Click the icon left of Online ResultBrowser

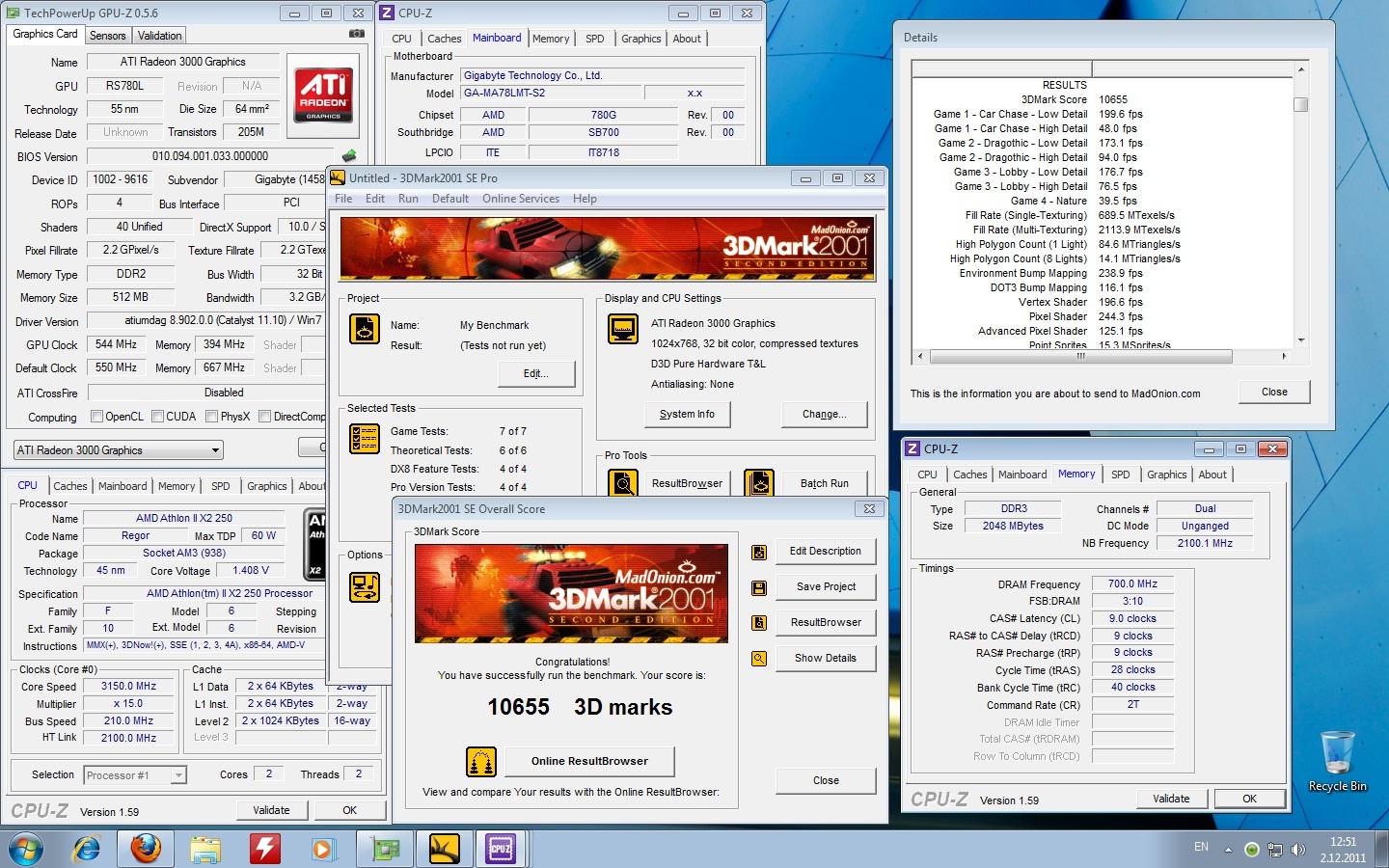point(480,761)
